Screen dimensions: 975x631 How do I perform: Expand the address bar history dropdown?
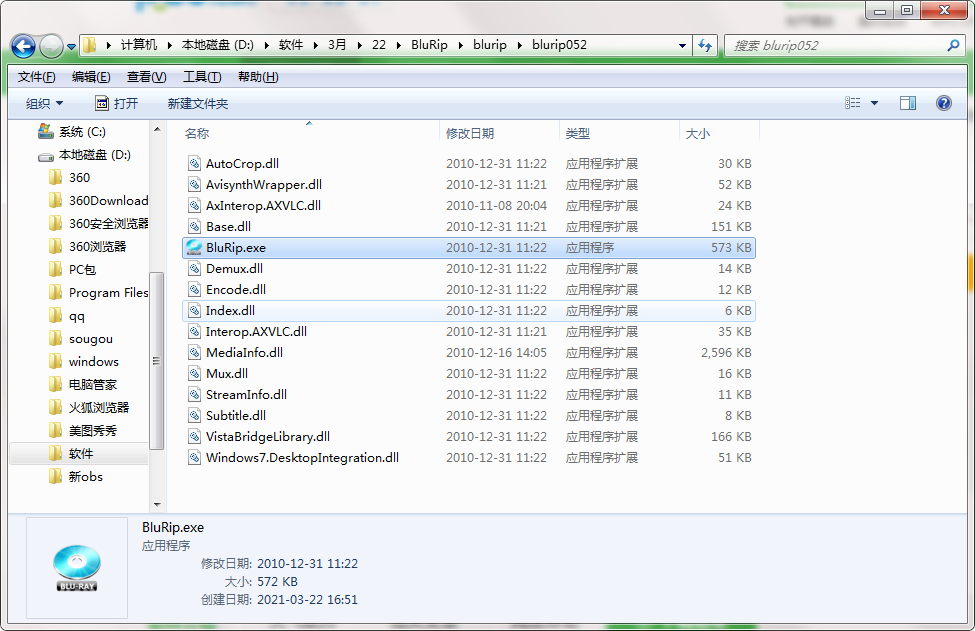click(x=682, y=45)
